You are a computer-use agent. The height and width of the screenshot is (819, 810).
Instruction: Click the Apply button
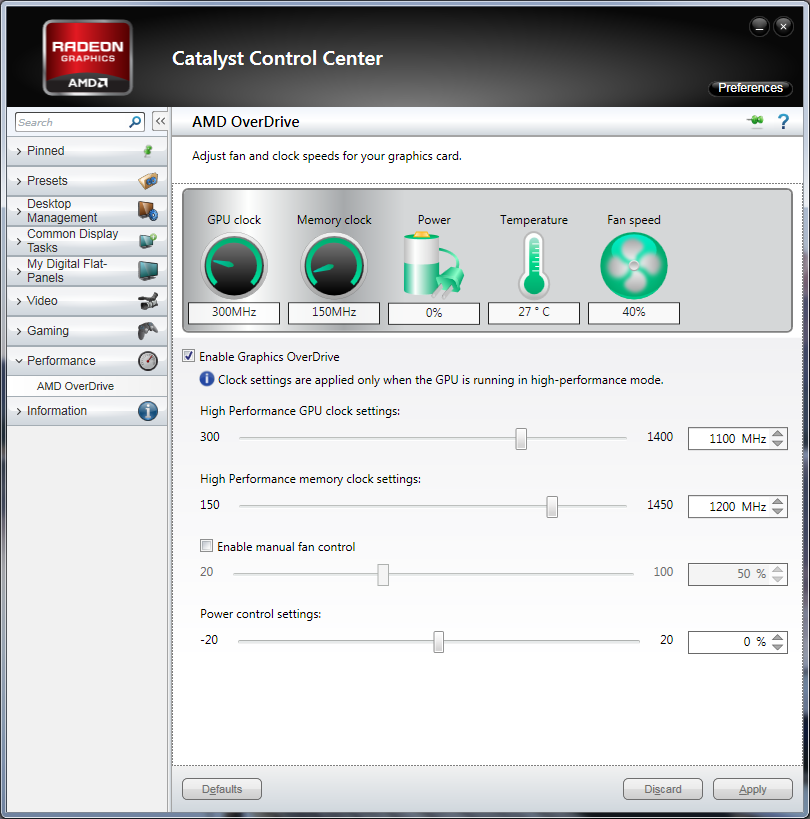click(753, 789)
